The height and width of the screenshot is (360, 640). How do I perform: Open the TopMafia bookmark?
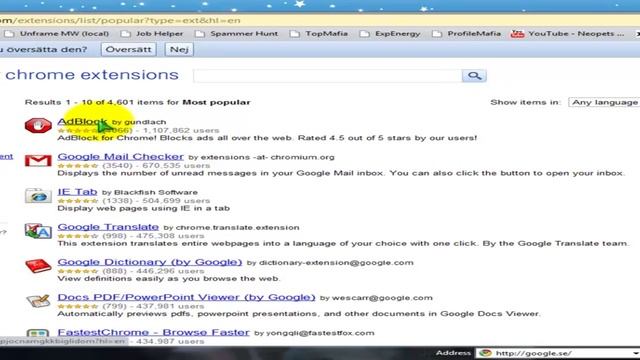pos(319,34)
